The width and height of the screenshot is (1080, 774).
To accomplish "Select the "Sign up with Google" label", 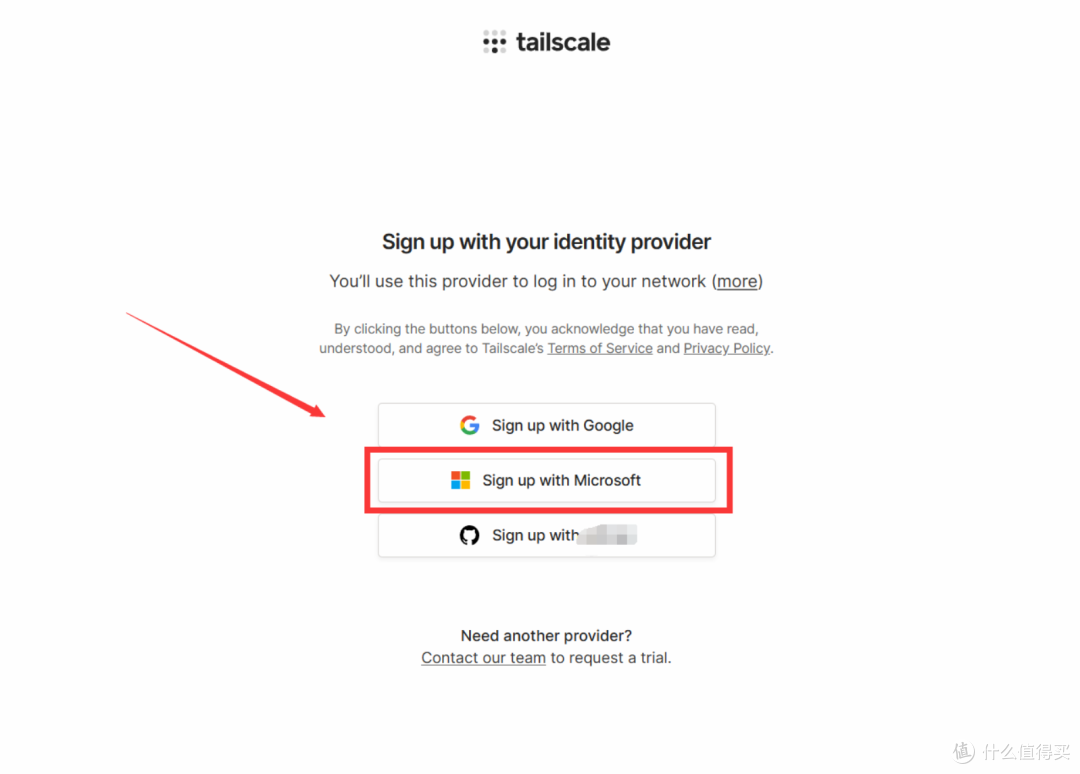I will tap(563, 426).
